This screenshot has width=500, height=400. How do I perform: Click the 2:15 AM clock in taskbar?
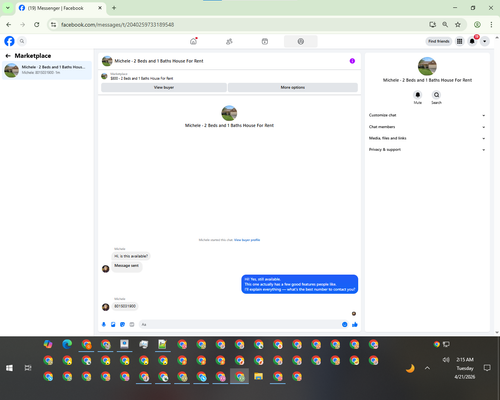[465, 360]
